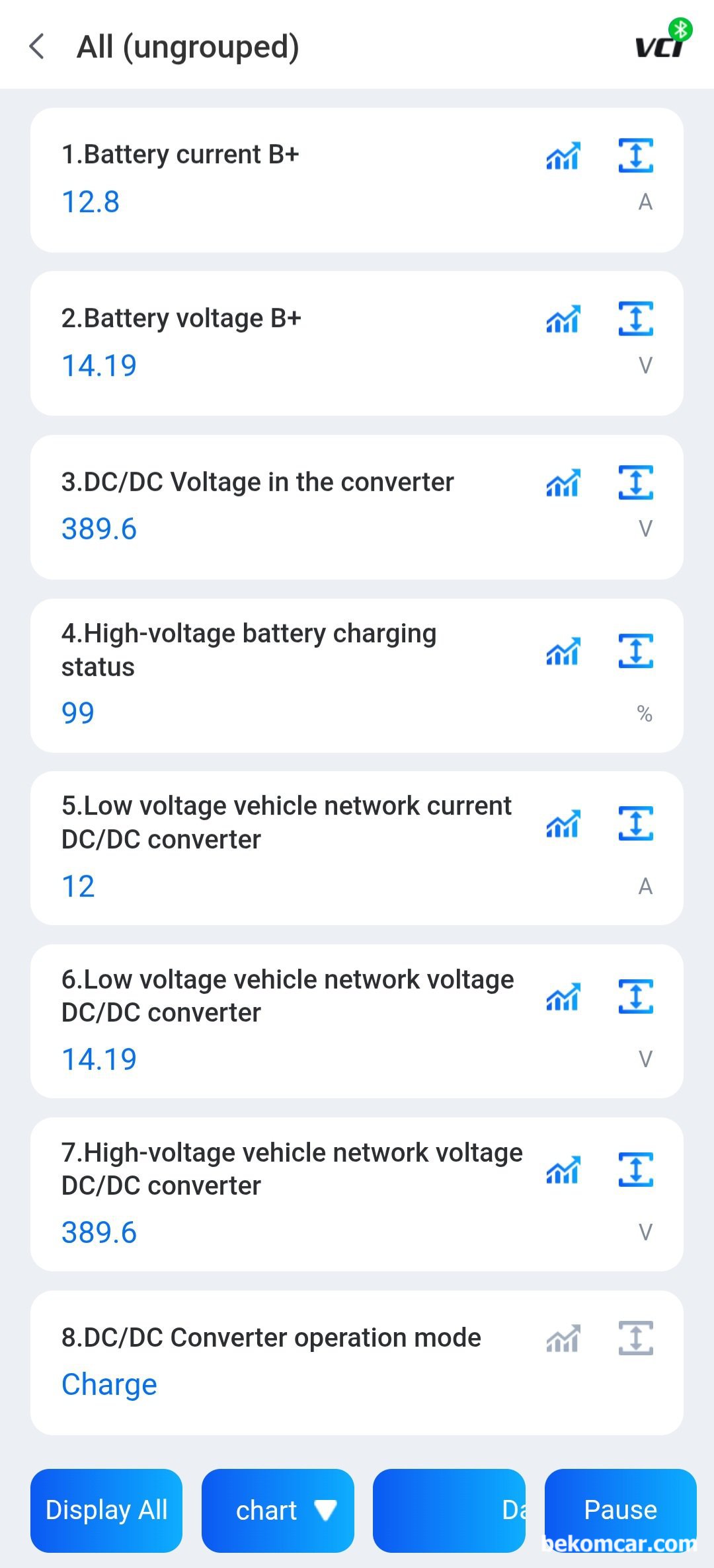Tap greyed graph icon for Converter operation mode
Image resolution: width=714 pixels, height=1568 pixels.
click(563, 1339)
